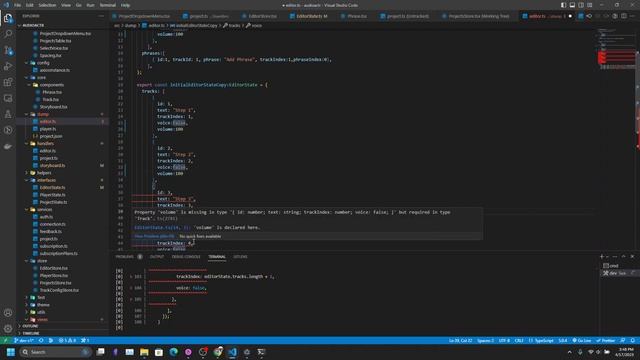The width and height of the screenshot is (640, 360).
Task: Switch to the OUTPUT panel tab
Action: [x=157, y=257]
